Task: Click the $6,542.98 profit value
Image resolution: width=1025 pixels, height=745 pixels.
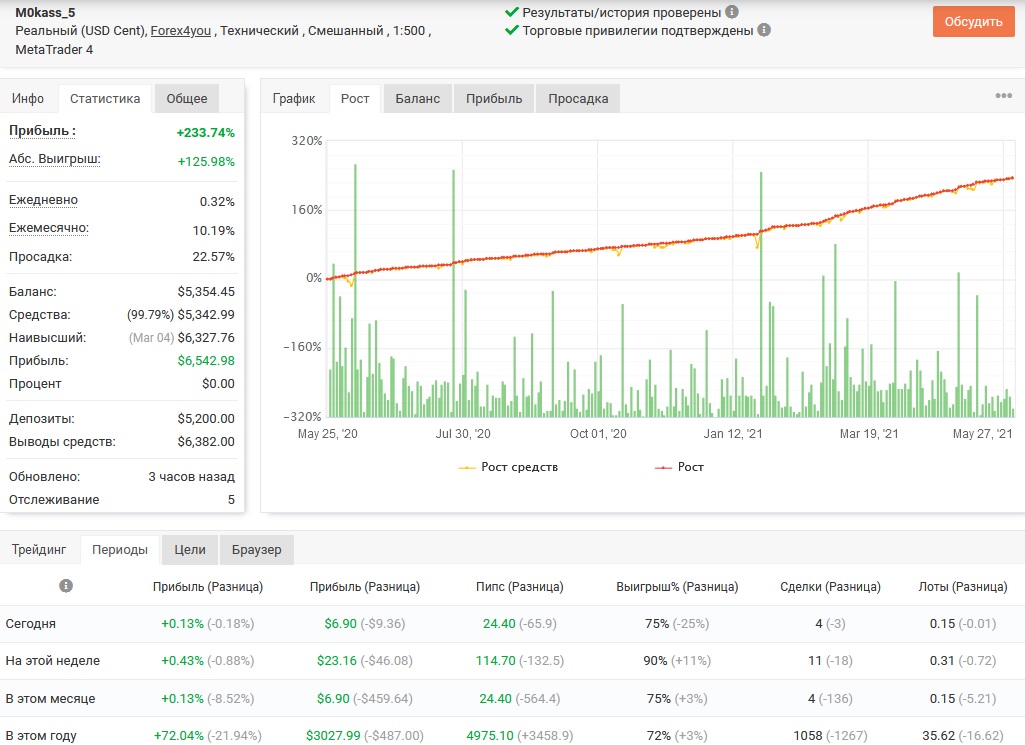Action: coord(206,360)
